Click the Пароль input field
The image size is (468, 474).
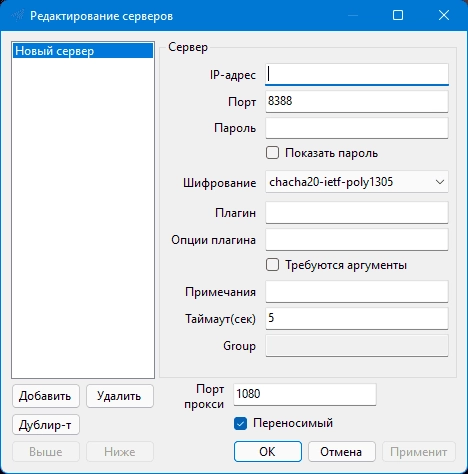pyautogui.click(x=357, y=128)
